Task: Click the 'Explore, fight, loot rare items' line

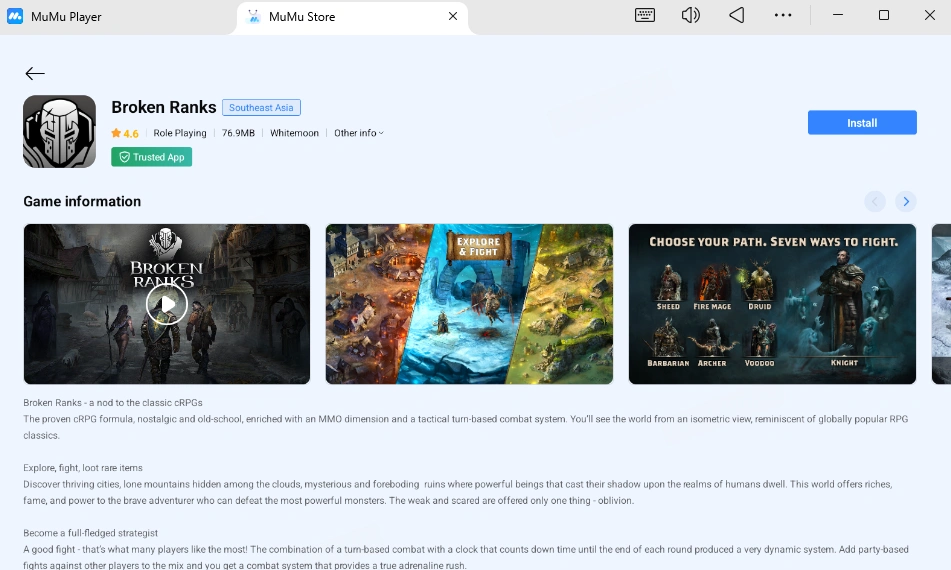Action: pos(83,468)
